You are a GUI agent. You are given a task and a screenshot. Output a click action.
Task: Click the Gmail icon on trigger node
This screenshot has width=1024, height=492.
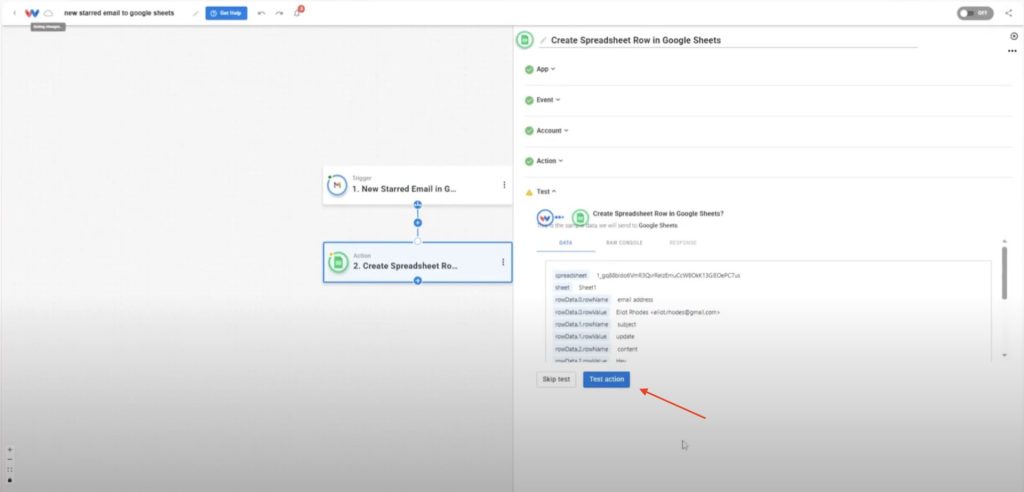(x=337, y=186)
